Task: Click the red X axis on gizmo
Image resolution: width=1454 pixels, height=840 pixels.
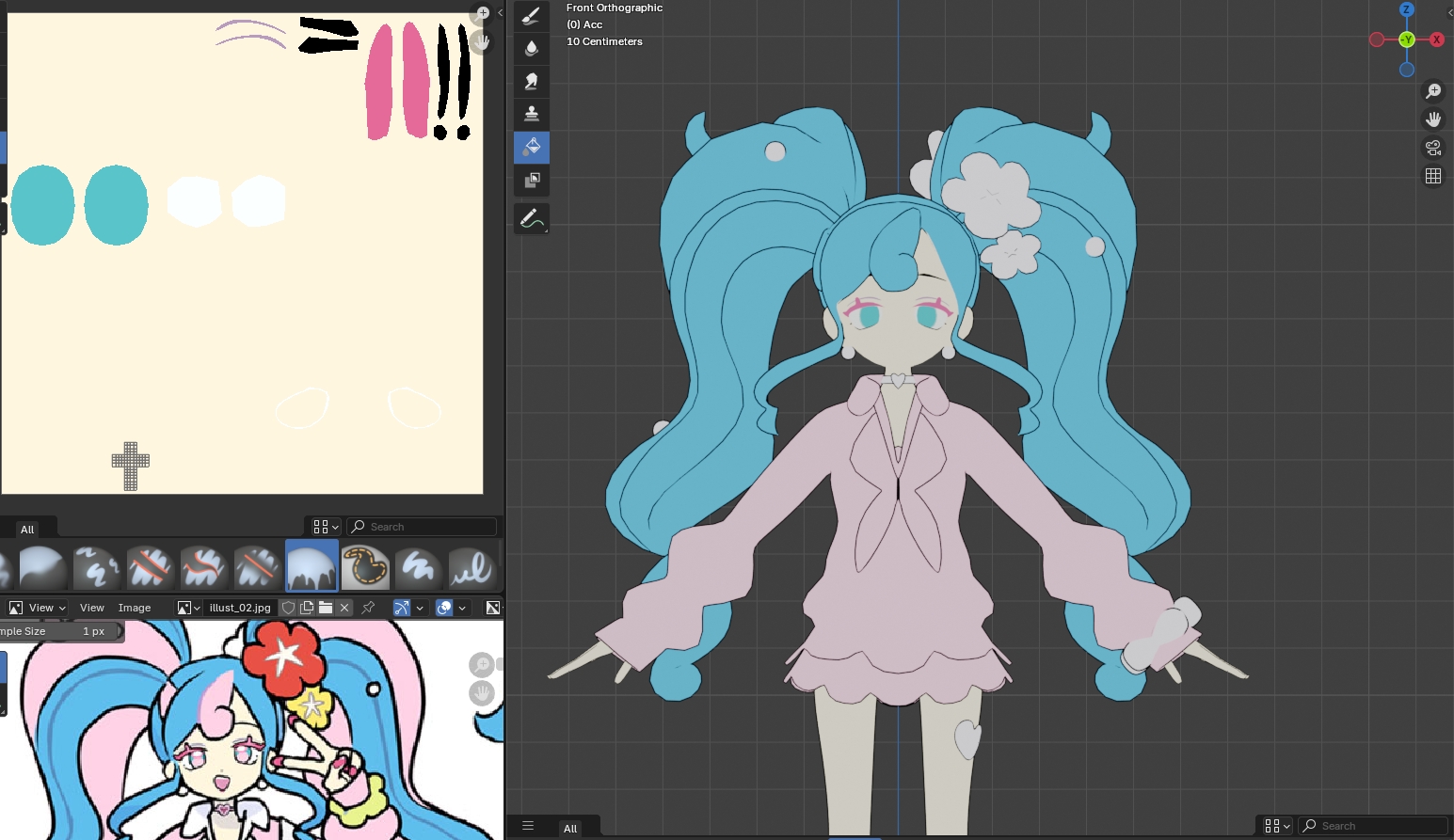Action: (1436, 40)
